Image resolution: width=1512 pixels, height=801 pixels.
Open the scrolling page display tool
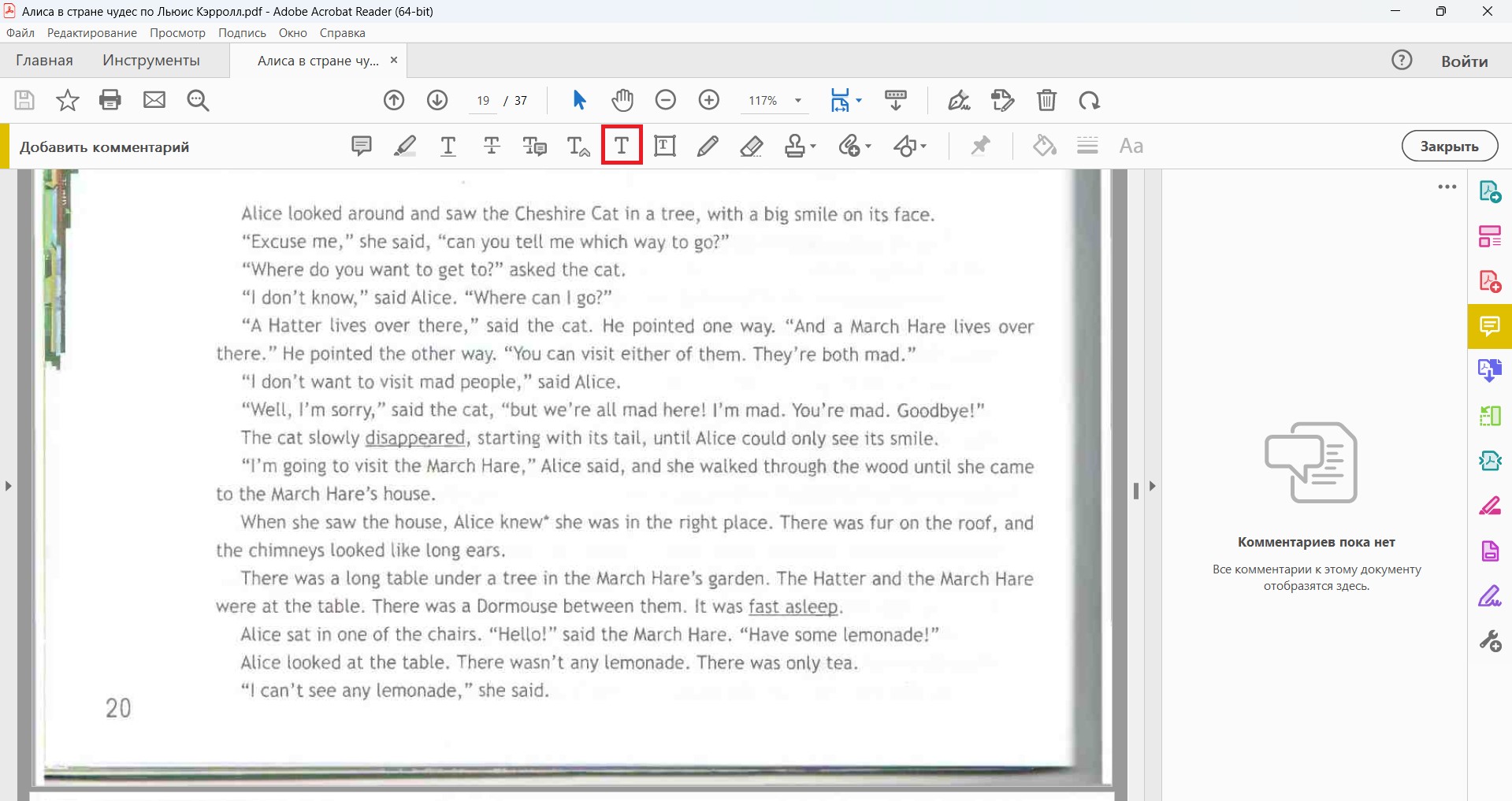tap(896, 100)
